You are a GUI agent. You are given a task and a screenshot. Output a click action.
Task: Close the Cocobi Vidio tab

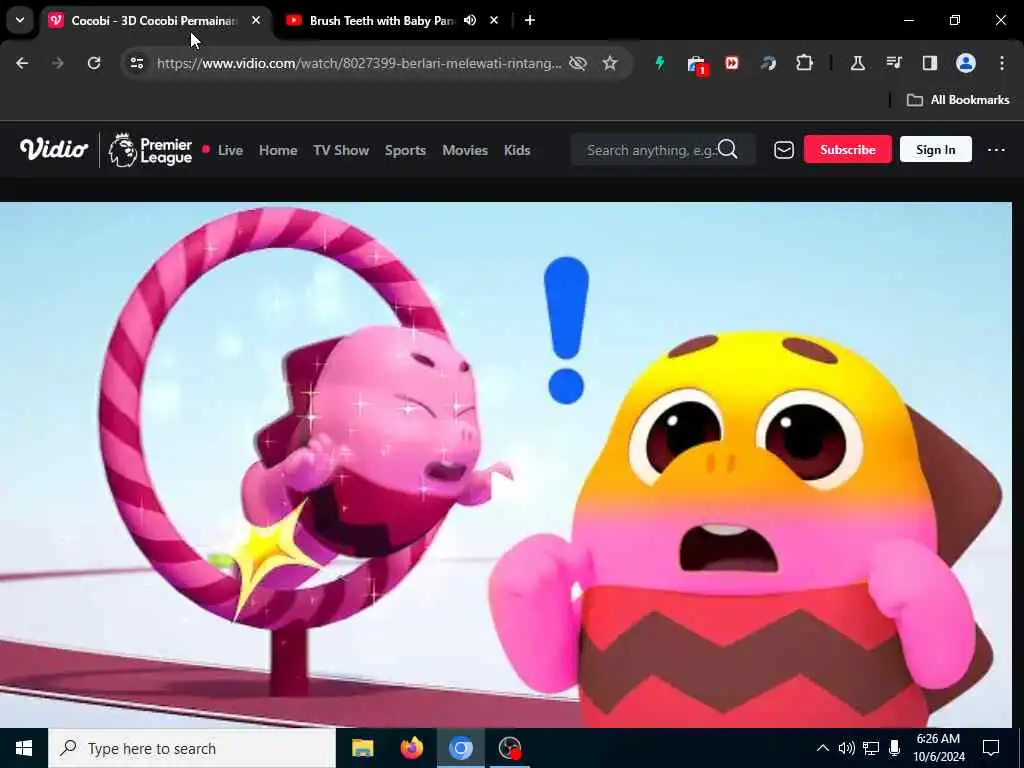click(x=256, y=21)
